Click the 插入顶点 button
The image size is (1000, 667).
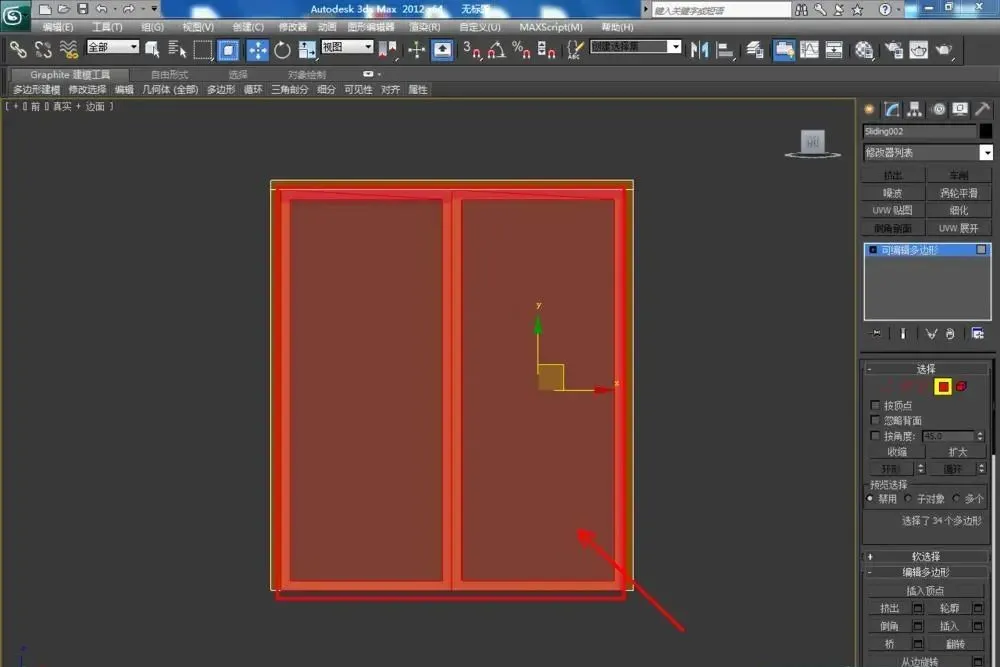click(925, 590)
